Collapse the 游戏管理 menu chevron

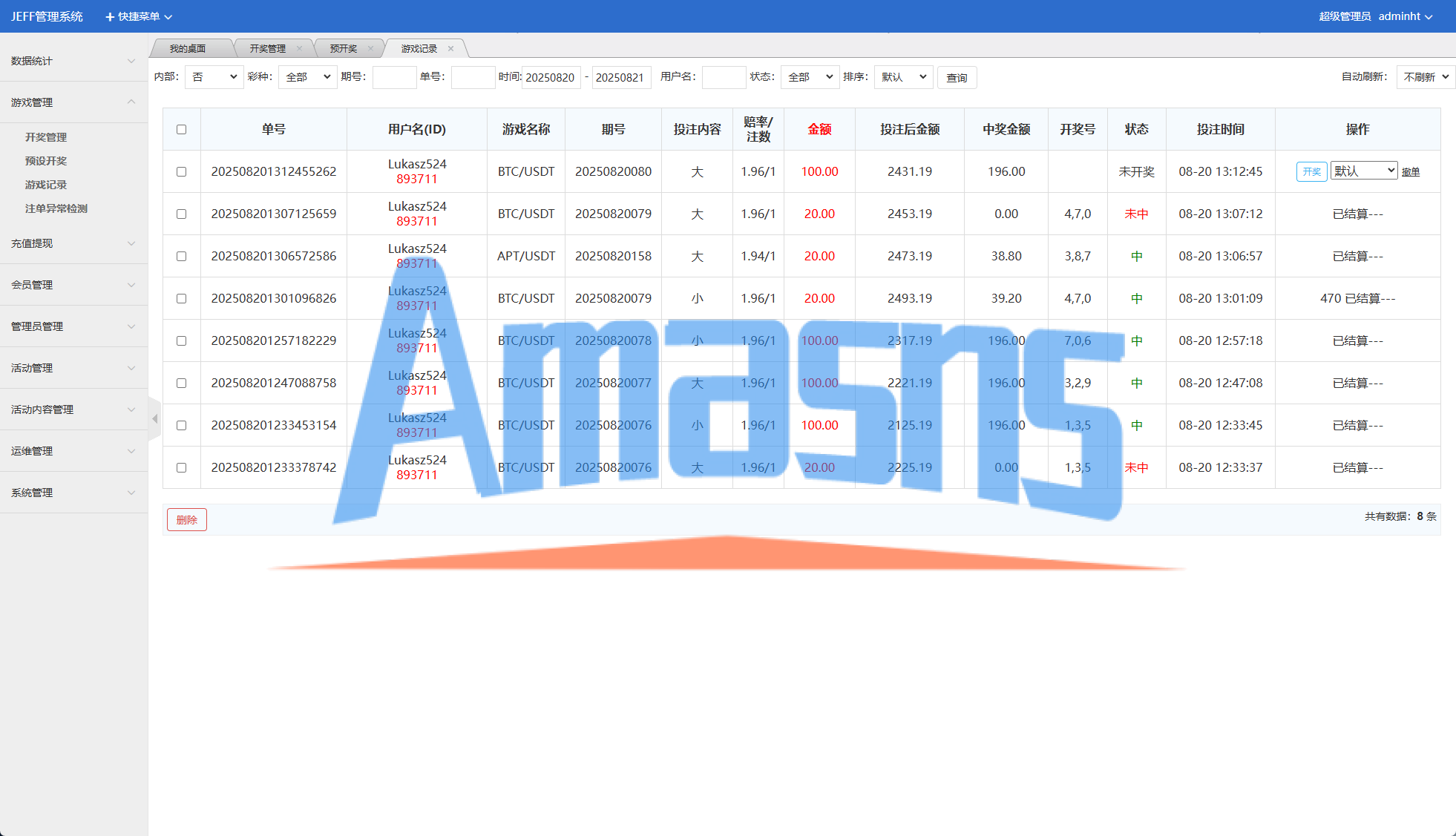coord(131,102)
